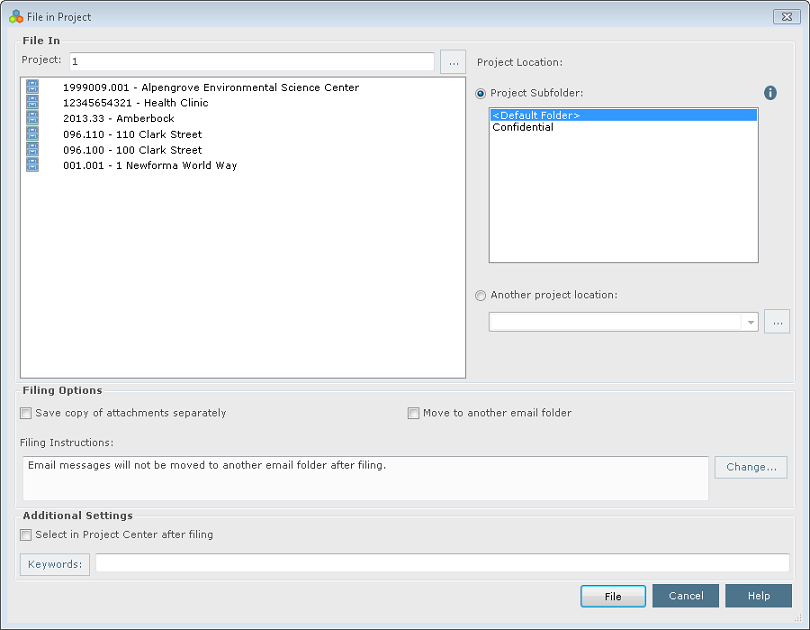Click the Health Clinic project icon
810x630 pixels.
pos(32,102)
